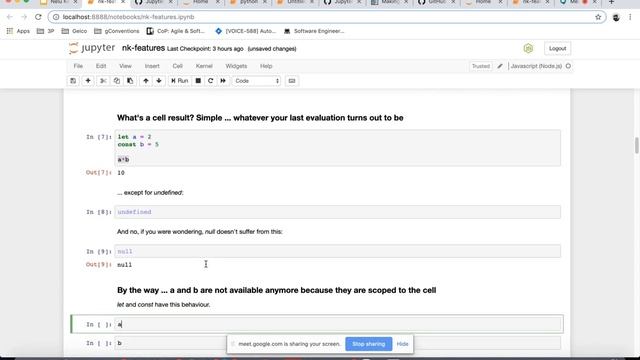Click the Javascript (Node.js) kernel name

536,66
